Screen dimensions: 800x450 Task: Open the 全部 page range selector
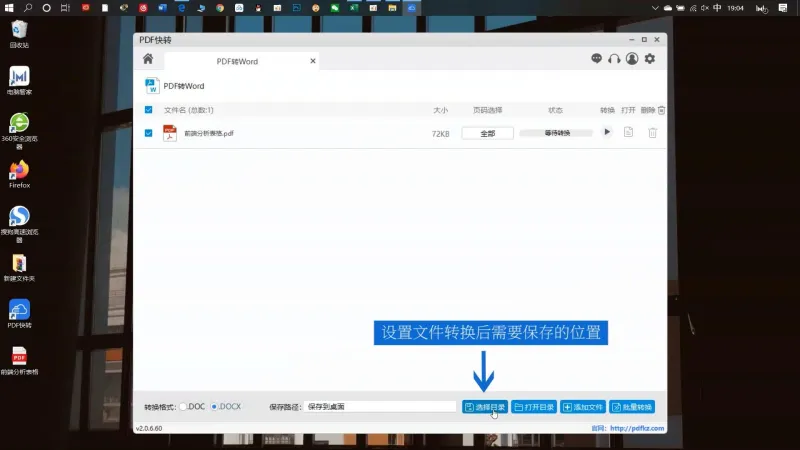click(487, 133)
